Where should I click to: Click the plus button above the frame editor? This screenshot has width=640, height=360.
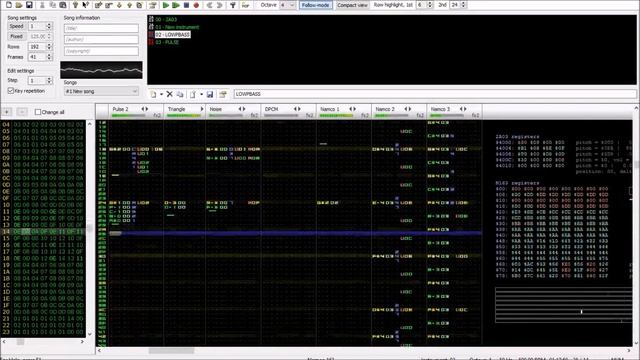point(7,112)
